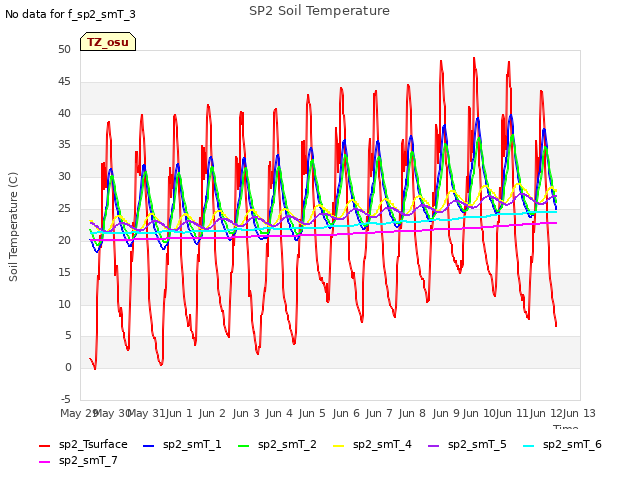Click the chart title SP2 Soil Temperature
The width and height of the screenshot is (640, 480).
click(320, 11)
